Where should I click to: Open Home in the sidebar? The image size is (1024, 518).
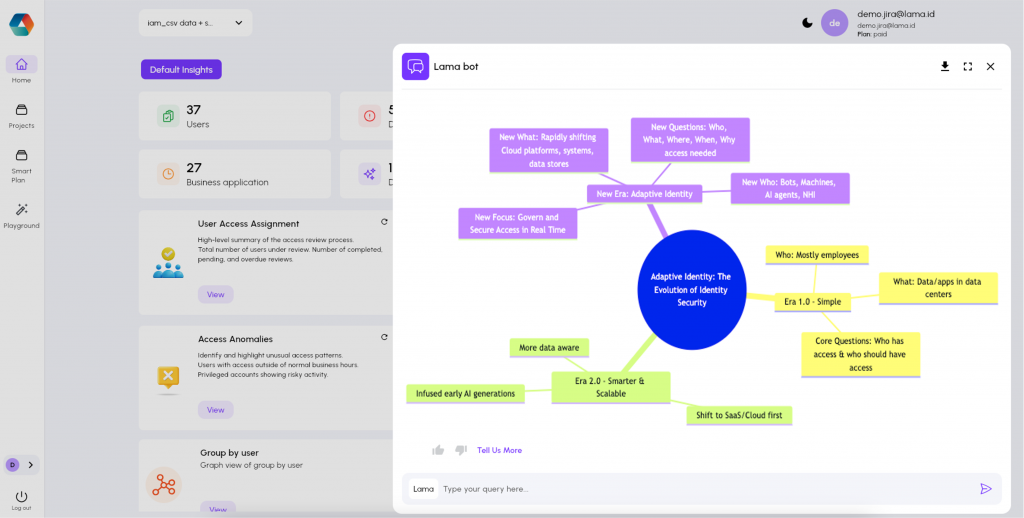tap(21, 69)
